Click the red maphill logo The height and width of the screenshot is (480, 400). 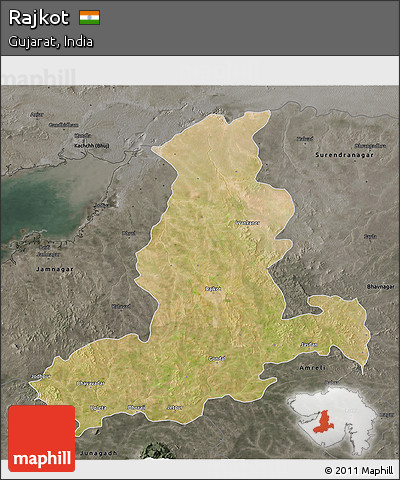42,438
